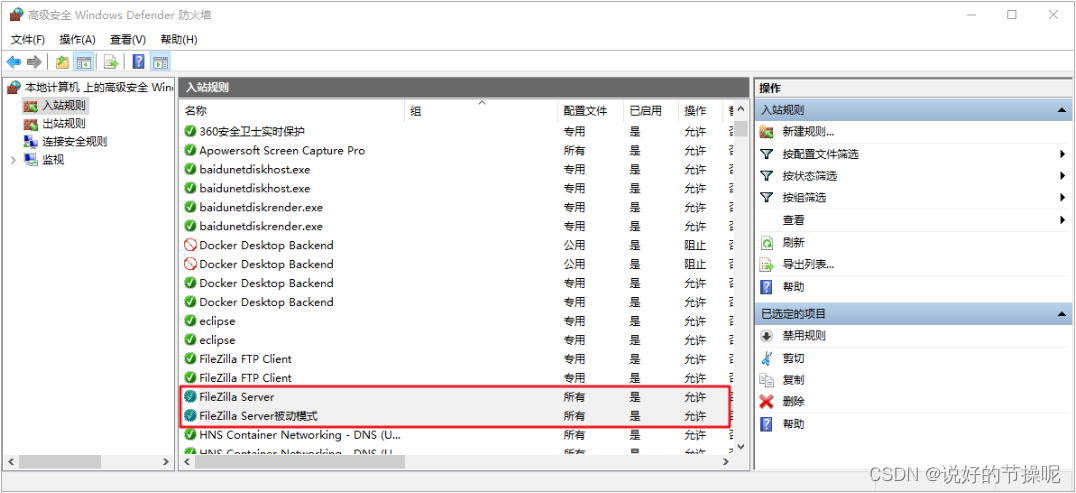
Task: Click 删除 with the red X
Action: [x=793, y=402]
